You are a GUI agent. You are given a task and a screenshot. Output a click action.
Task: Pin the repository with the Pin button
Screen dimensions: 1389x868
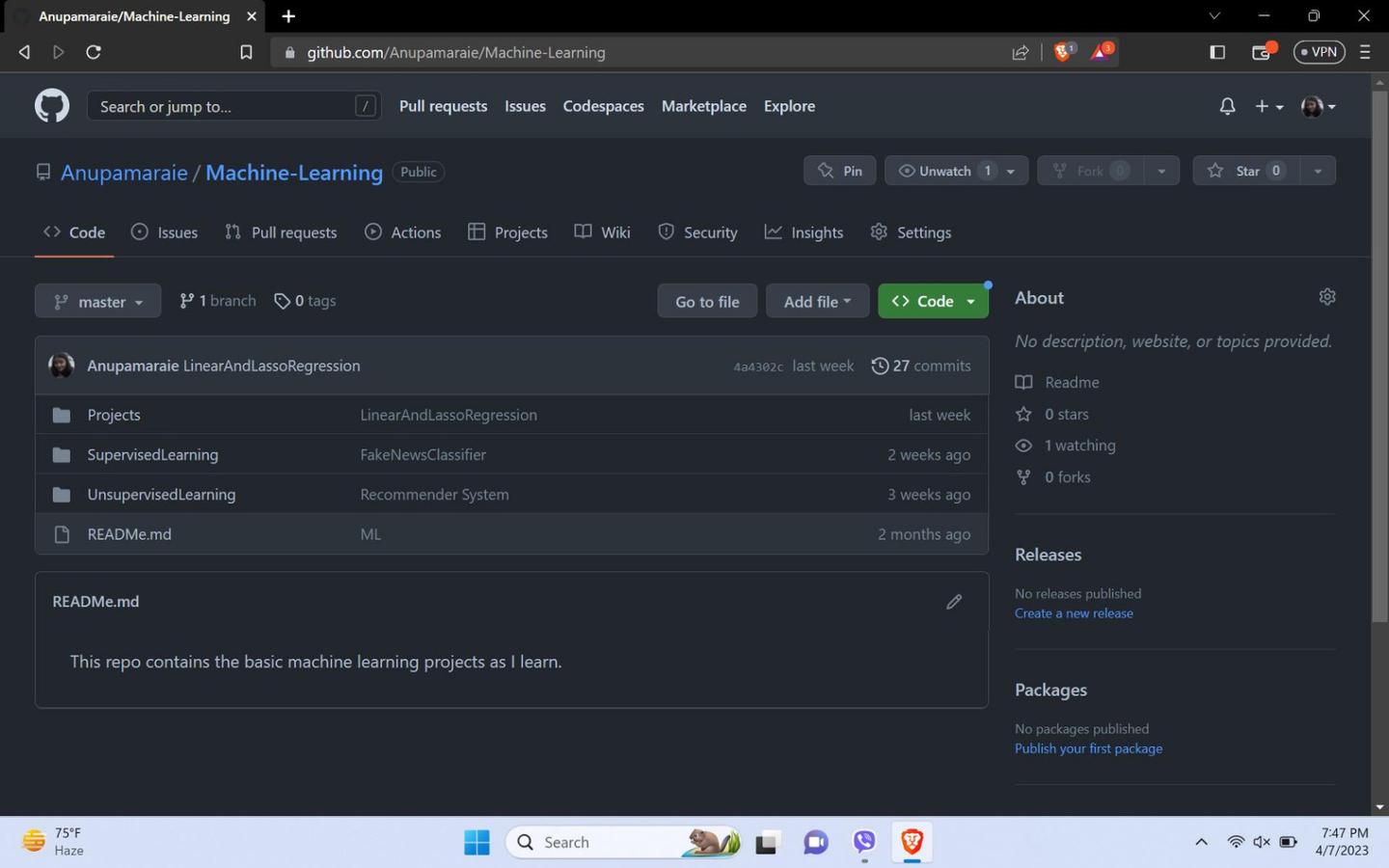pos(840,171)
